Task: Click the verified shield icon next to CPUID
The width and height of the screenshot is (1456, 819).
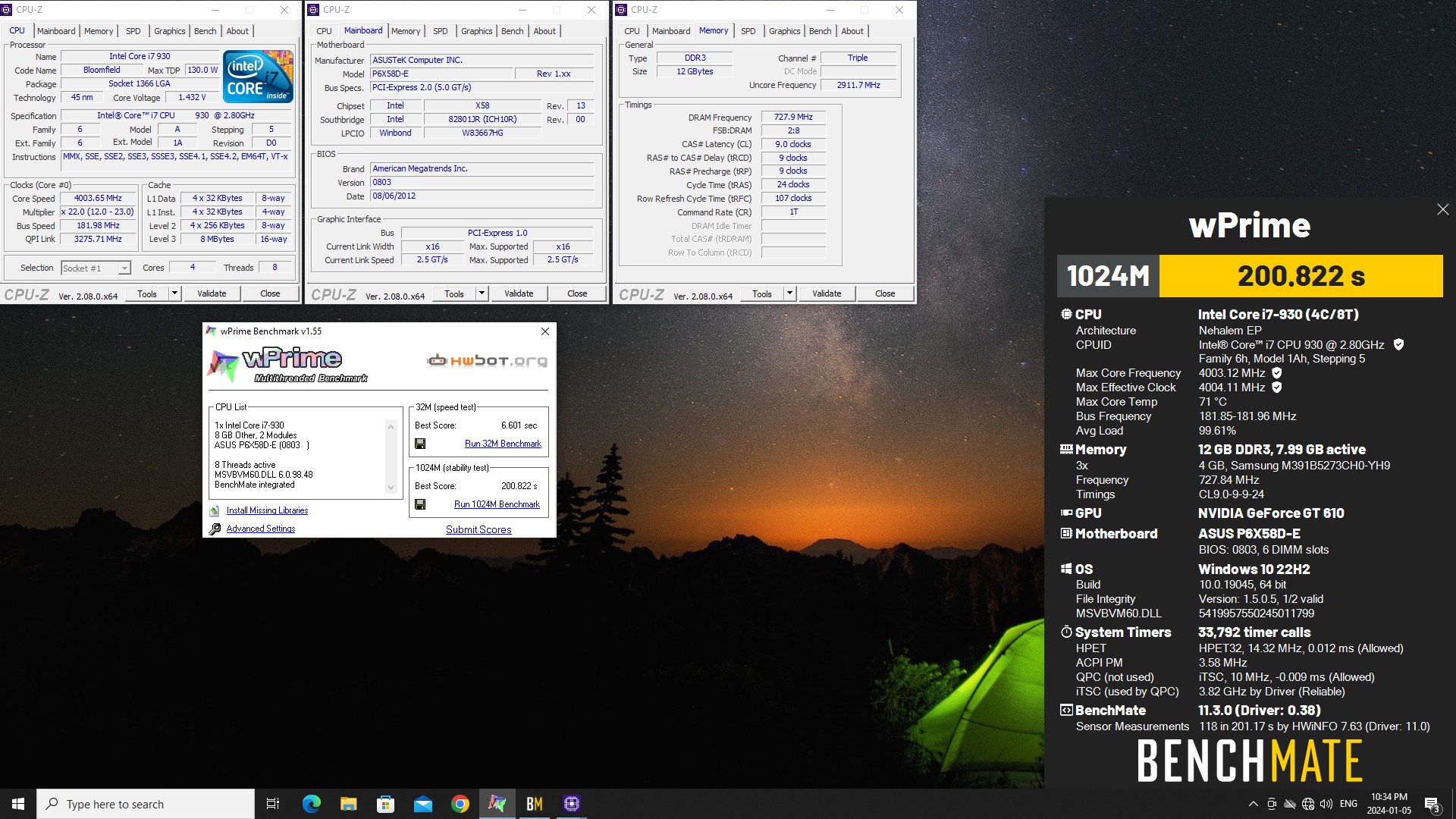Action: (x=1398, y=344)
